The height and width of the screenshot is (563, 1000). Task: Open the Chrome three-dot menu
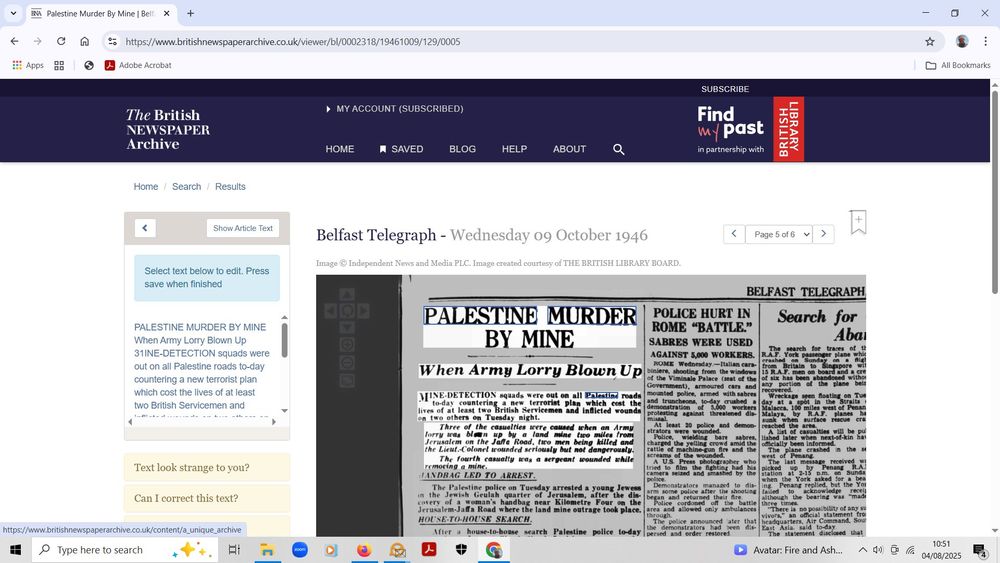pyautogui.click(x=985, y=41)
